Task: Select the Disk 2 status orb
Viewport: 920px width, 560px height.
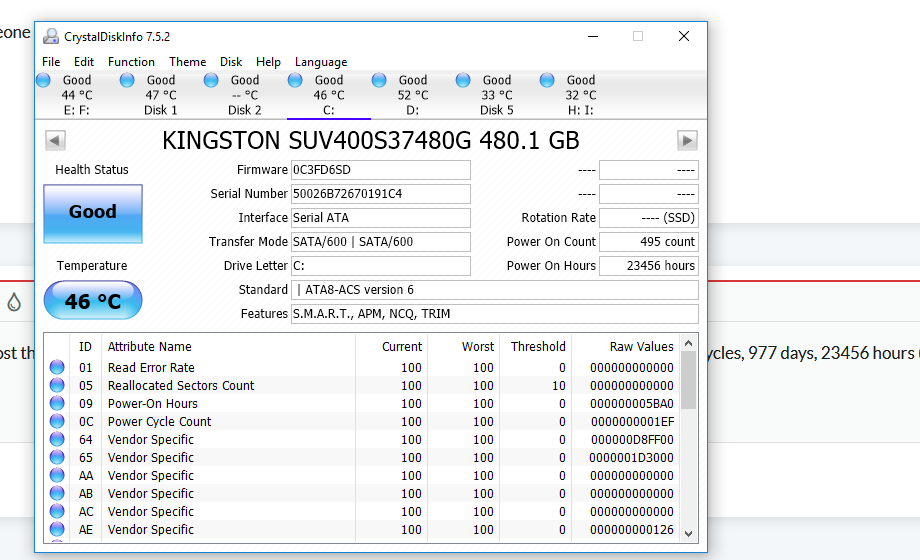Action: tap(211, 80)
